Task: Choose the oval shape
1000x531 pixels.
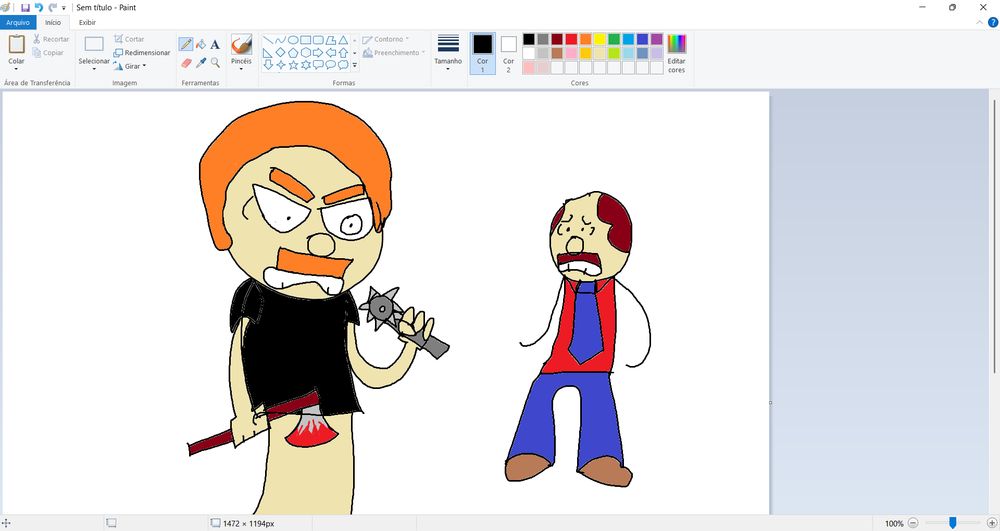Action: coord(293,40)
